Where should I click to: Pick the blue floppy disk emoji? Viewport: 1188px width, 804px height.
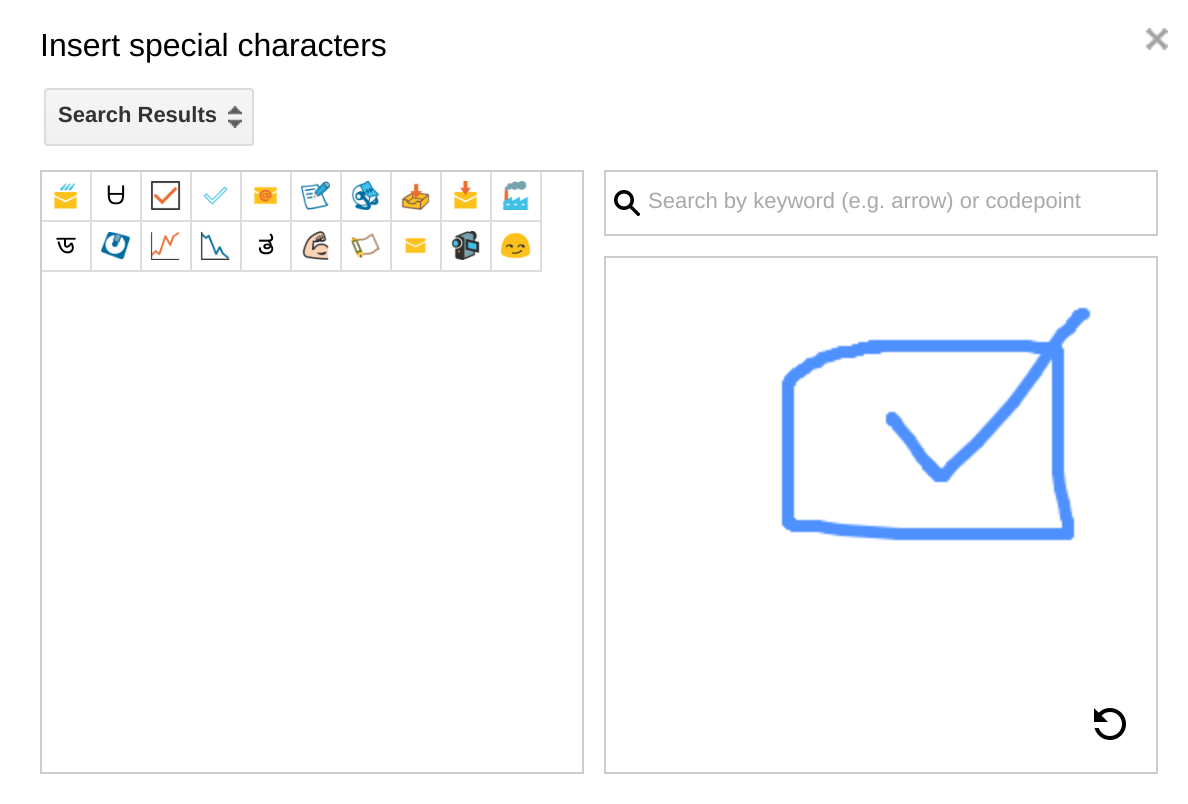click(116, 246)
